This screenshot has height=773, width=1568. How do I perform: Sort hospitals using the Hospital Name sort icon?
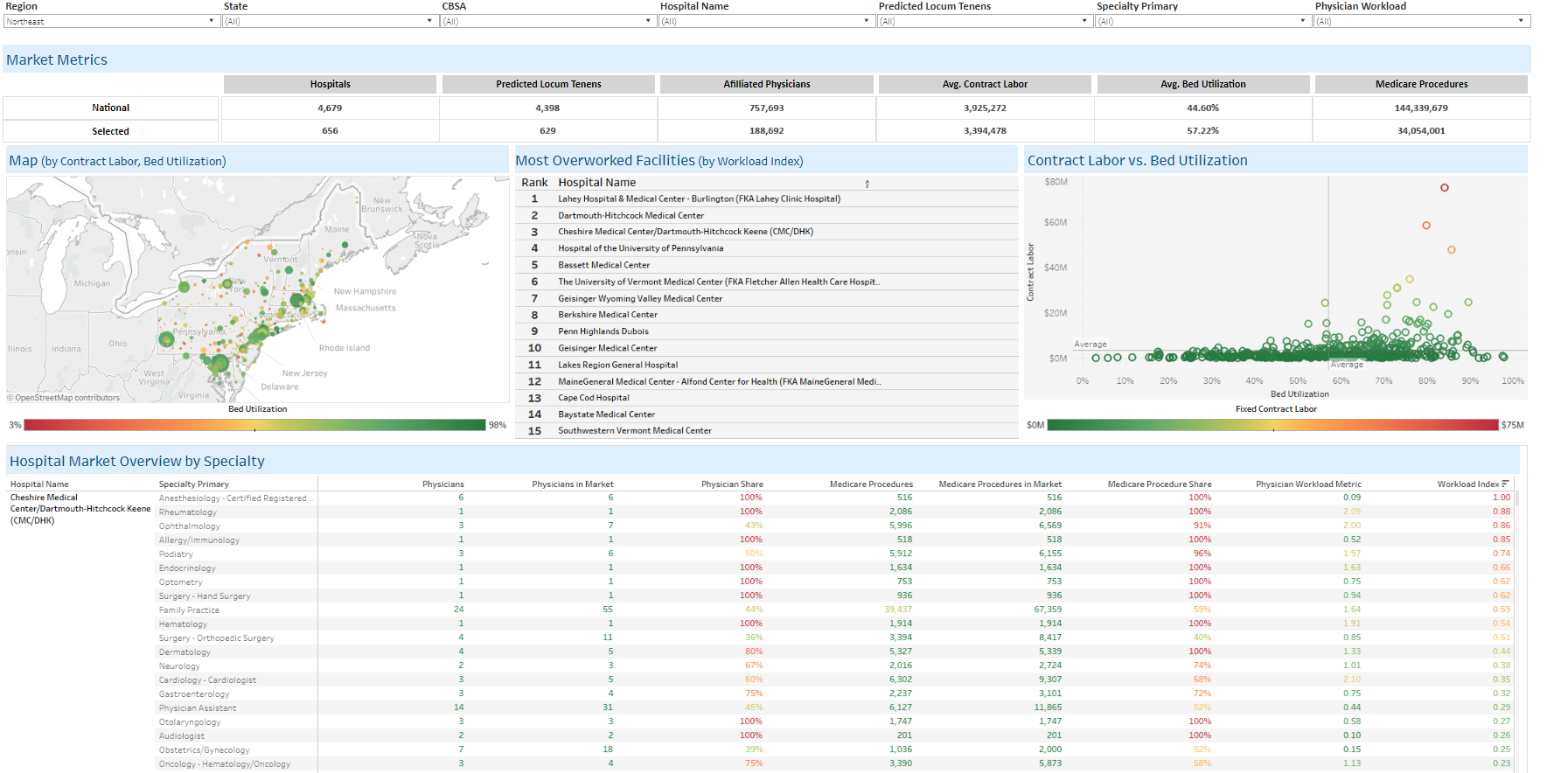pos(867,184)
